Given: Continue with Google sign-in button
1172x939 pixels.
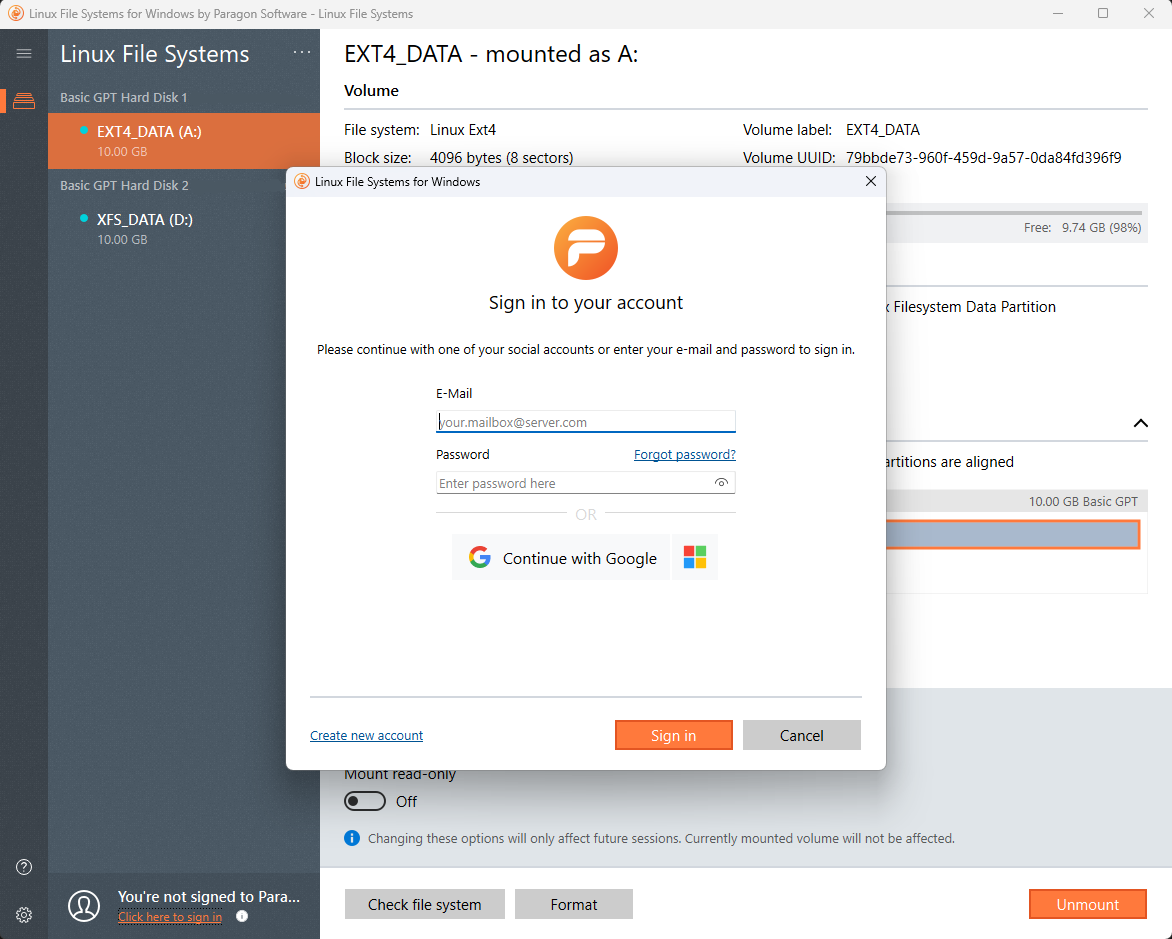Looking at the screenshot, I should tap(561, 558).
